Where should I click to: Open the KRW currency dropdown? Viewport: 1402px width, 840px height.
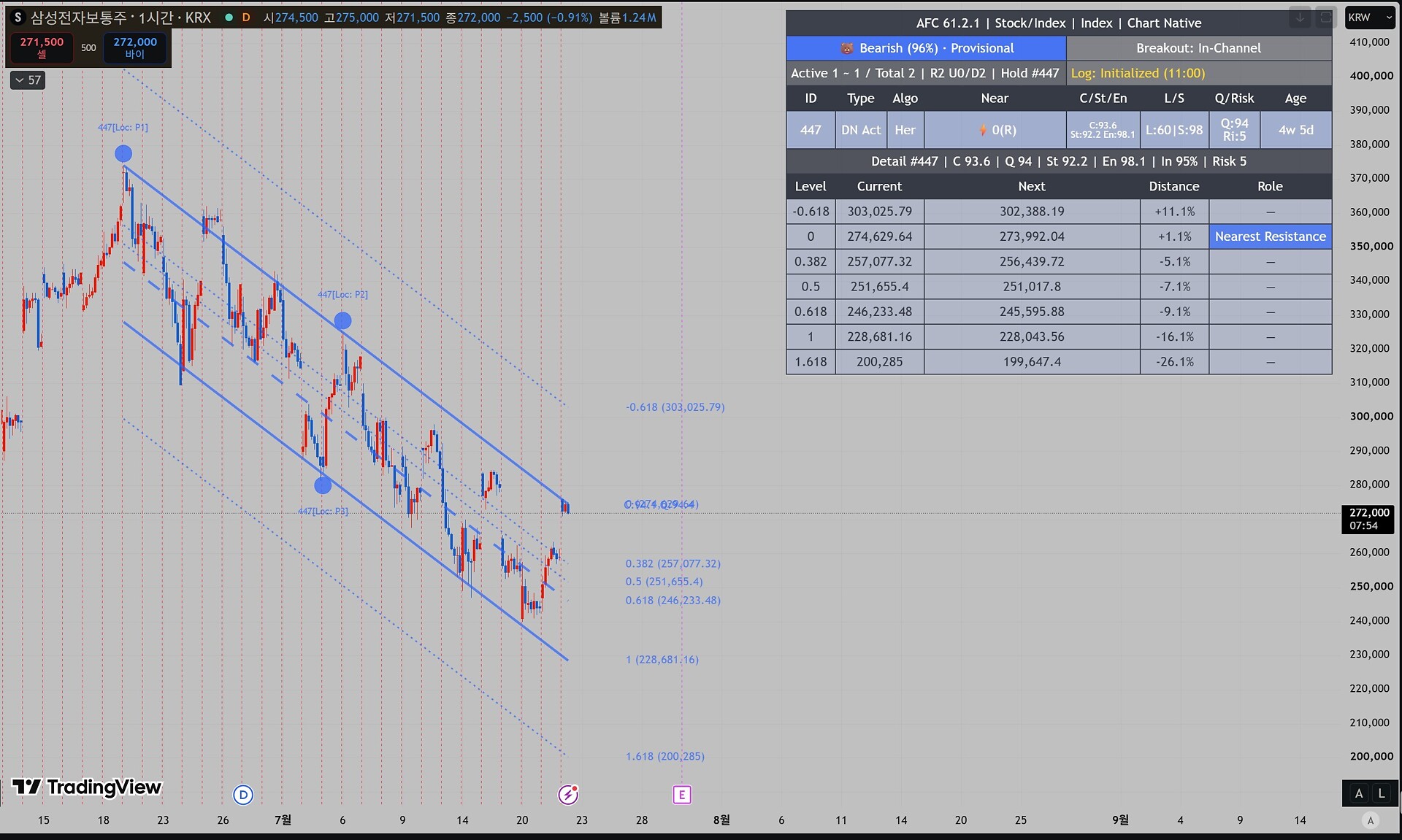coord(1370,18)
